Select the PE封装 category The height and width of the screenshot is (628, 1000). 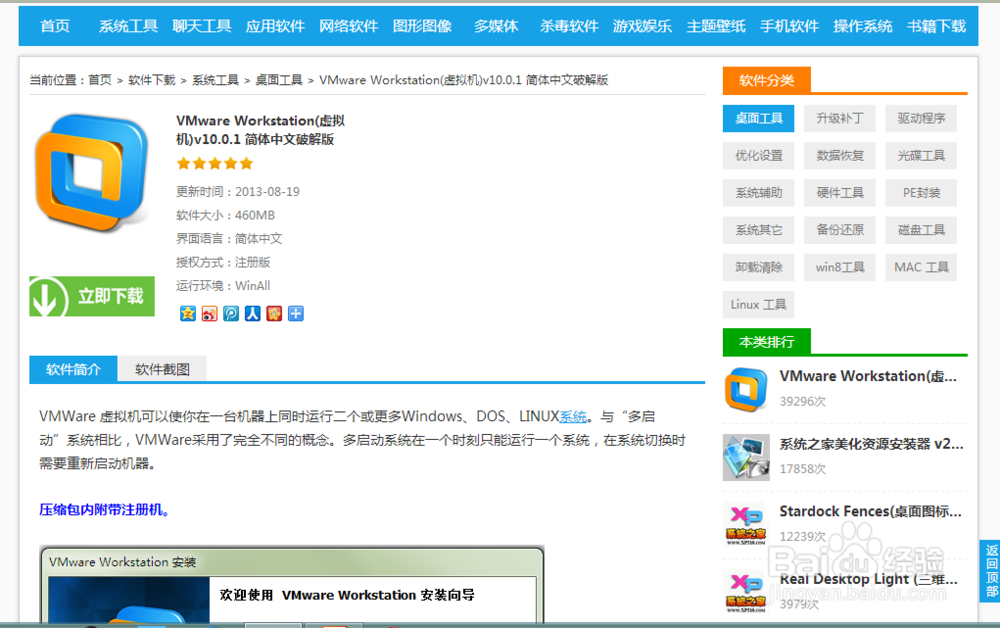[x=921, y=193]
